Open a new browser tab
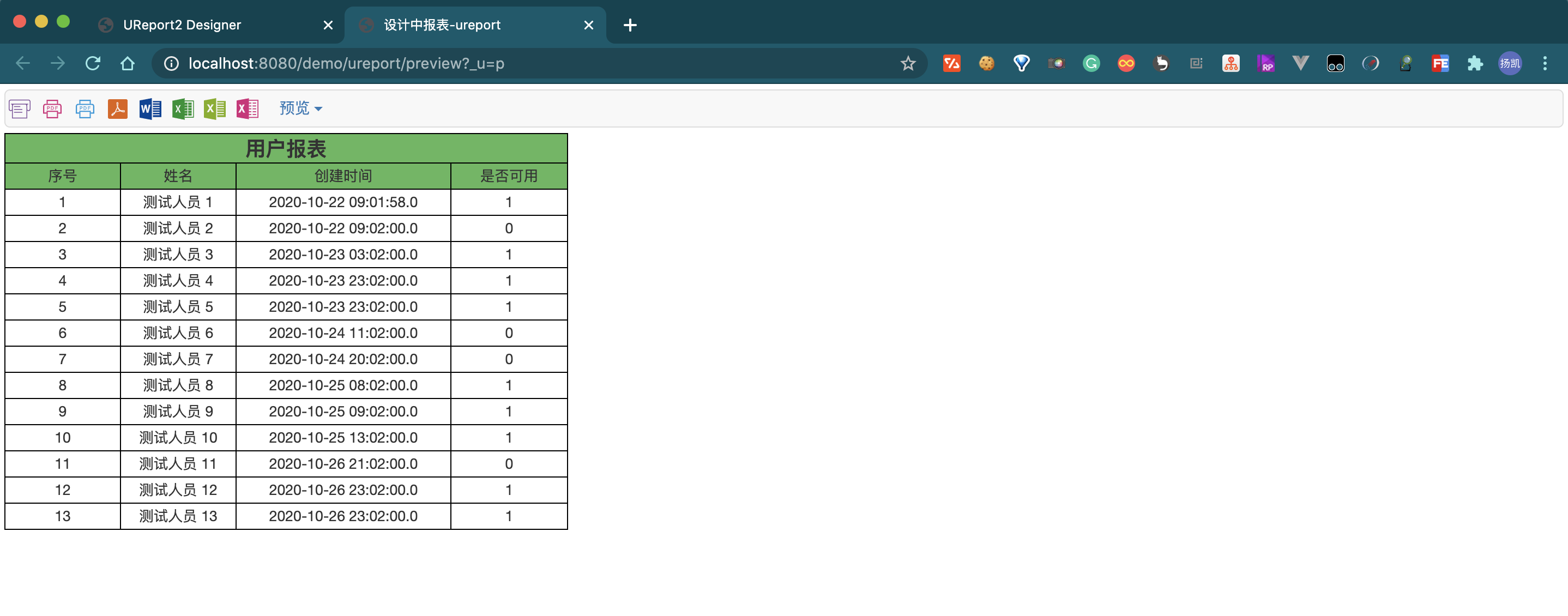1568x616 pixels. 630,25
